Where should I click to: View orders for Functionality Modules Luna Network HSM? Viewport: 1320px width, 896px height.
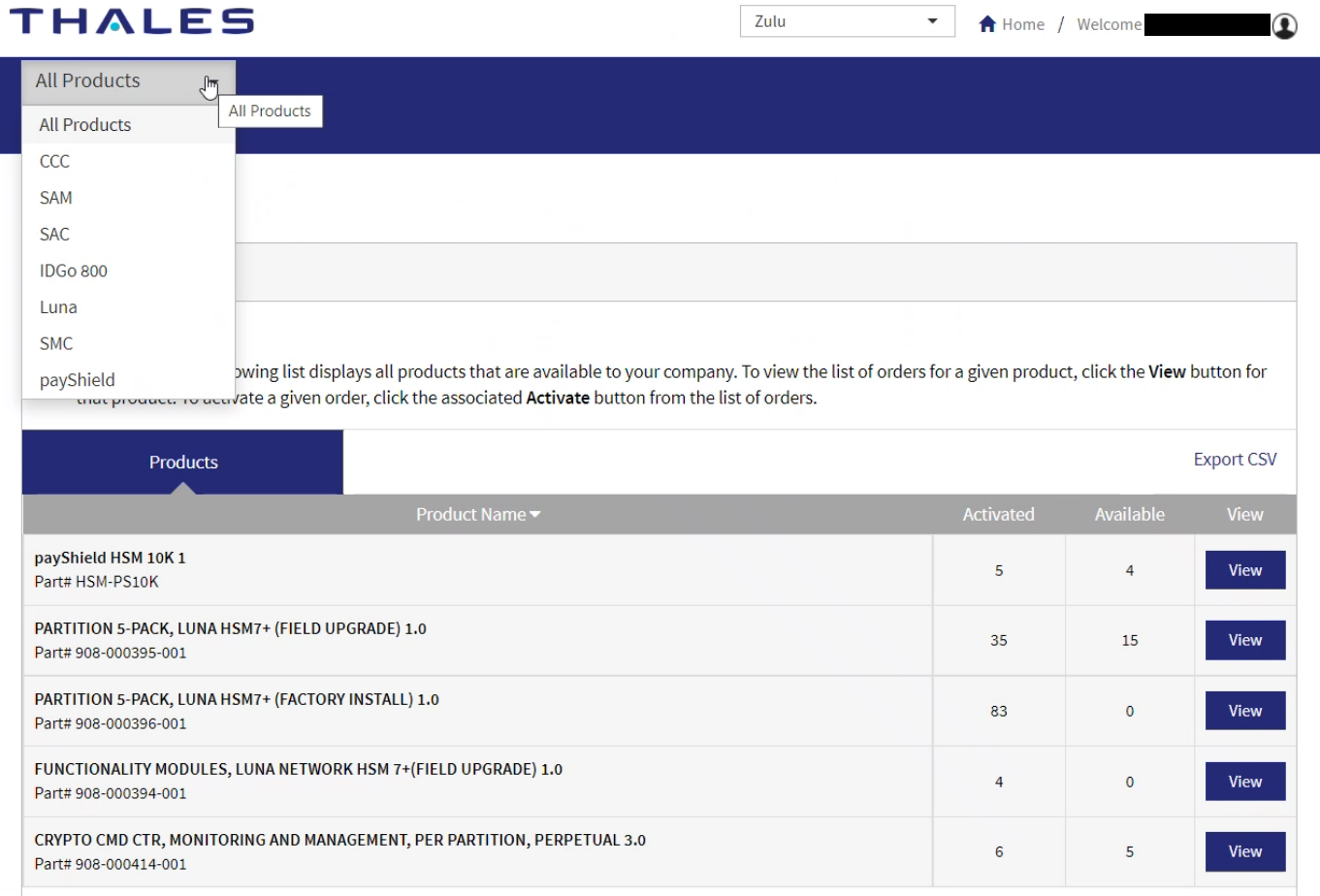point(1245,782)
